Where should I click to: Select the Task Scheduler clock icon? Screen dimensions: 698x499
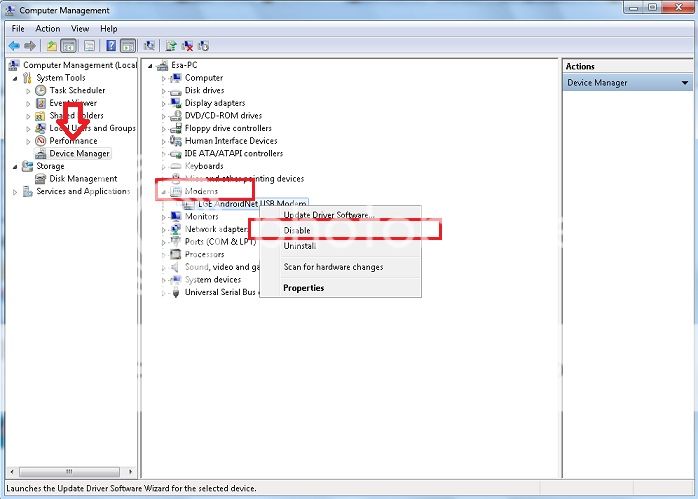click(41, 90)
